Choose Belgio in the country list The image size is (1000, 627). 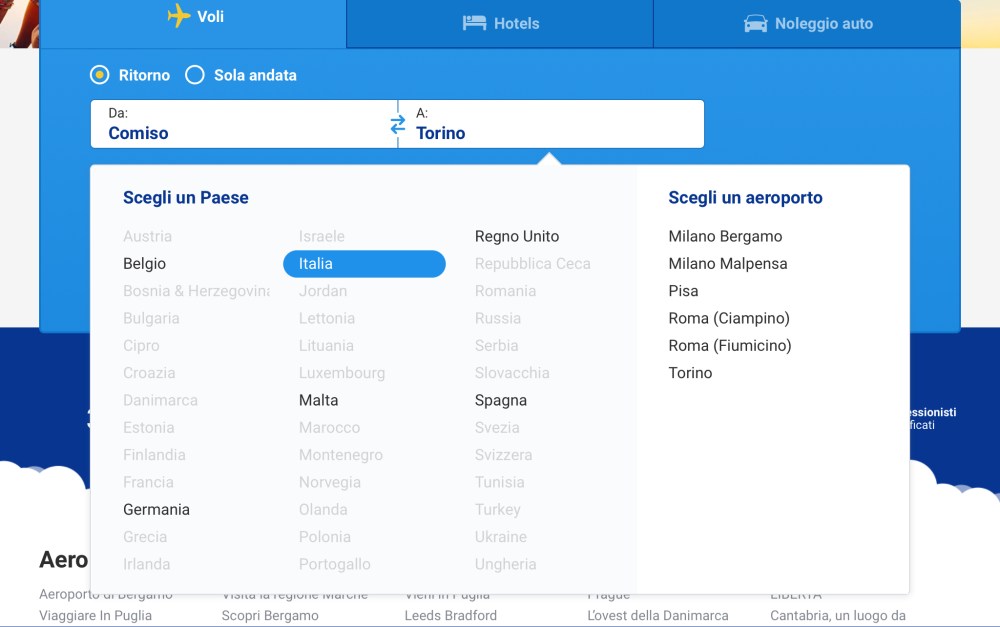tap(144, 264)
